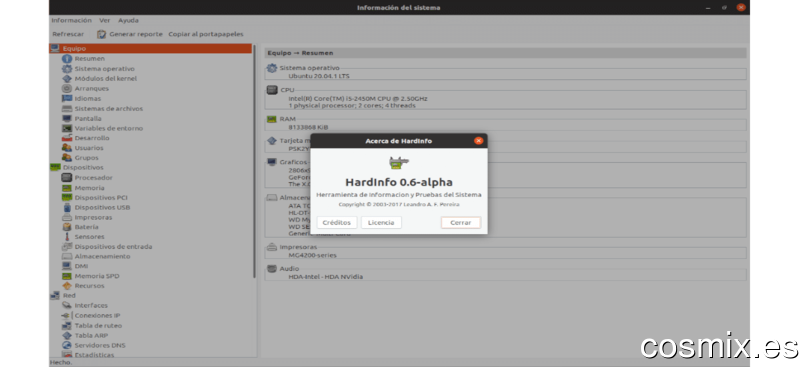Click the Sensores thermometer icon
800x367 pixels.
point(67,237)
